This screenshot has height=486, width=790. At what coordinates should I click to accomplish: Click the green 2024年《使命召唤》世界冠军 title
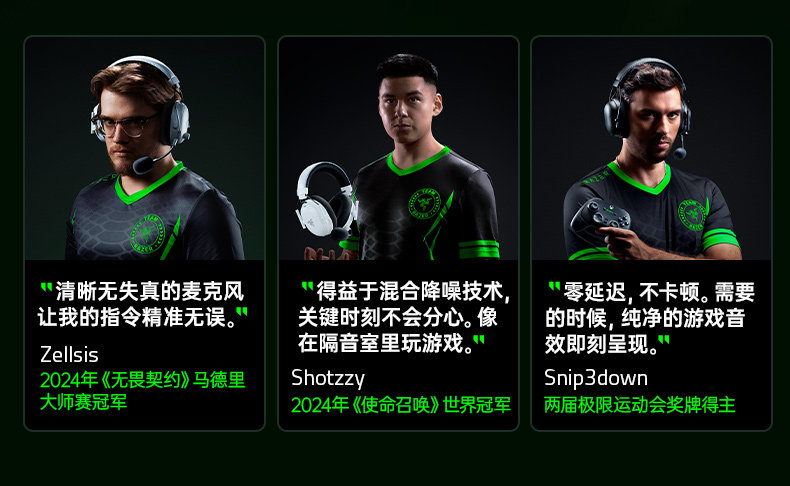coord(401,405)
